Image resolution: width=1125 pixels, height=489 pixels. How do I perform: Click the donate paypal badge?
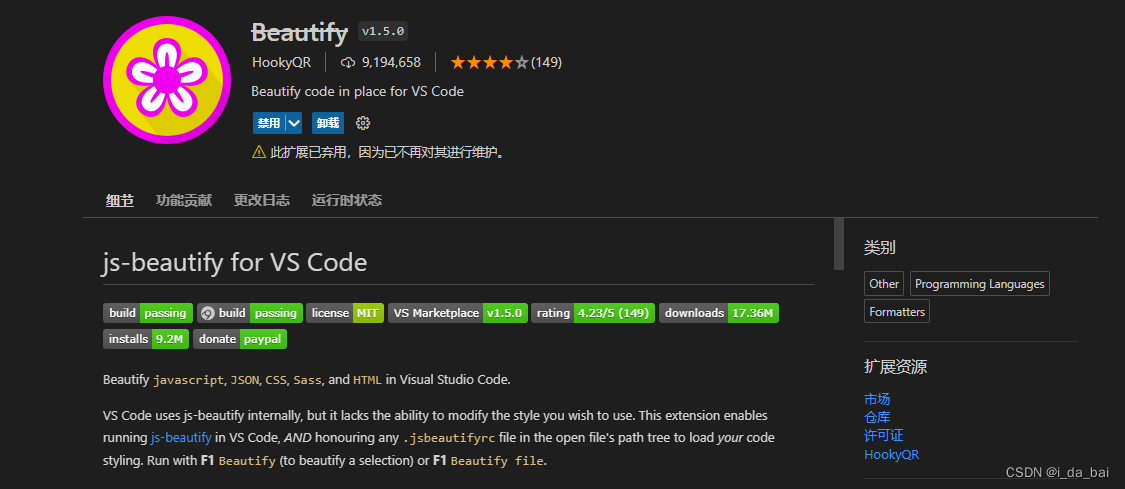tap(240, 339)
